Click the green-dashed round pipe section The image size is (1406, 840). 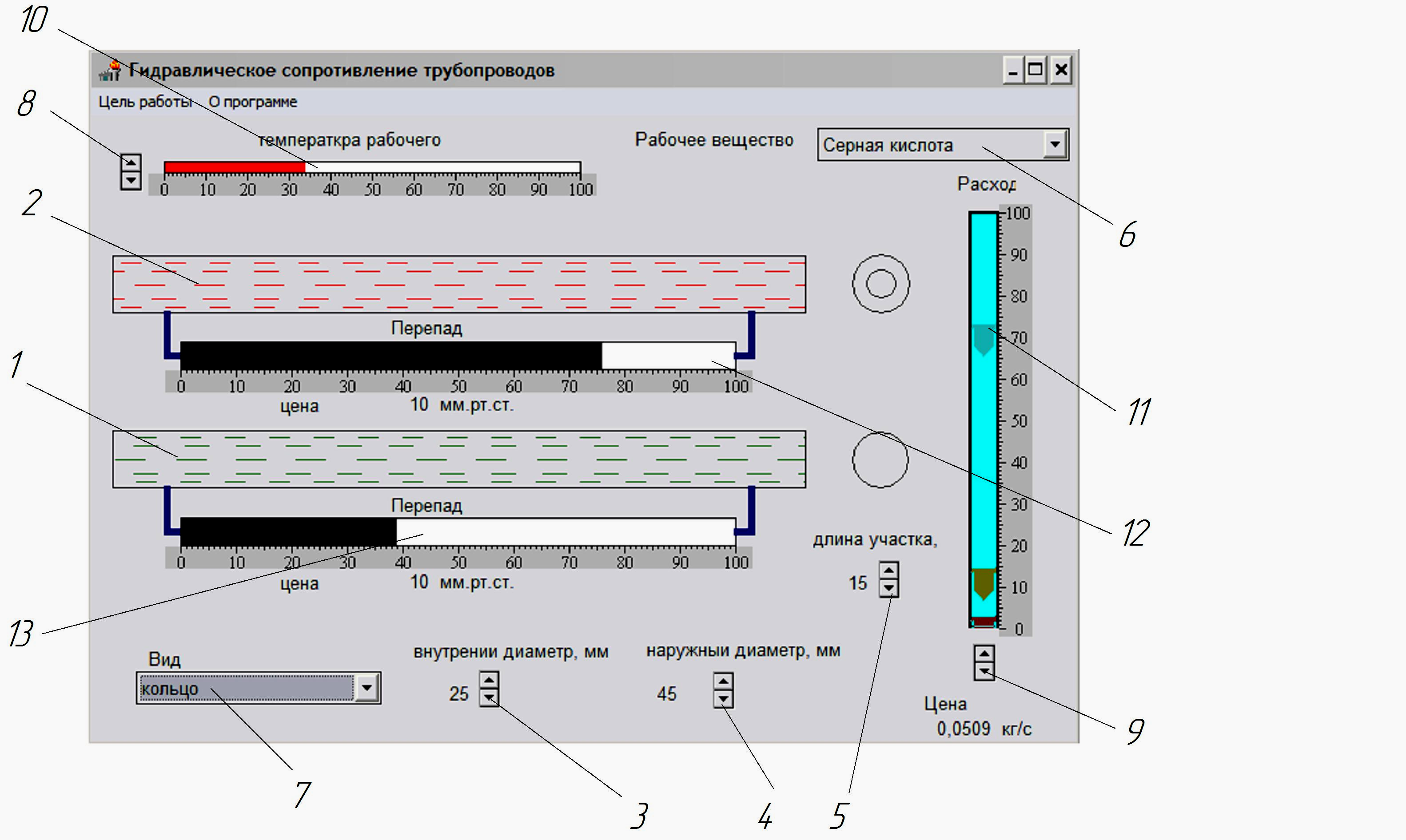point(459,459)
